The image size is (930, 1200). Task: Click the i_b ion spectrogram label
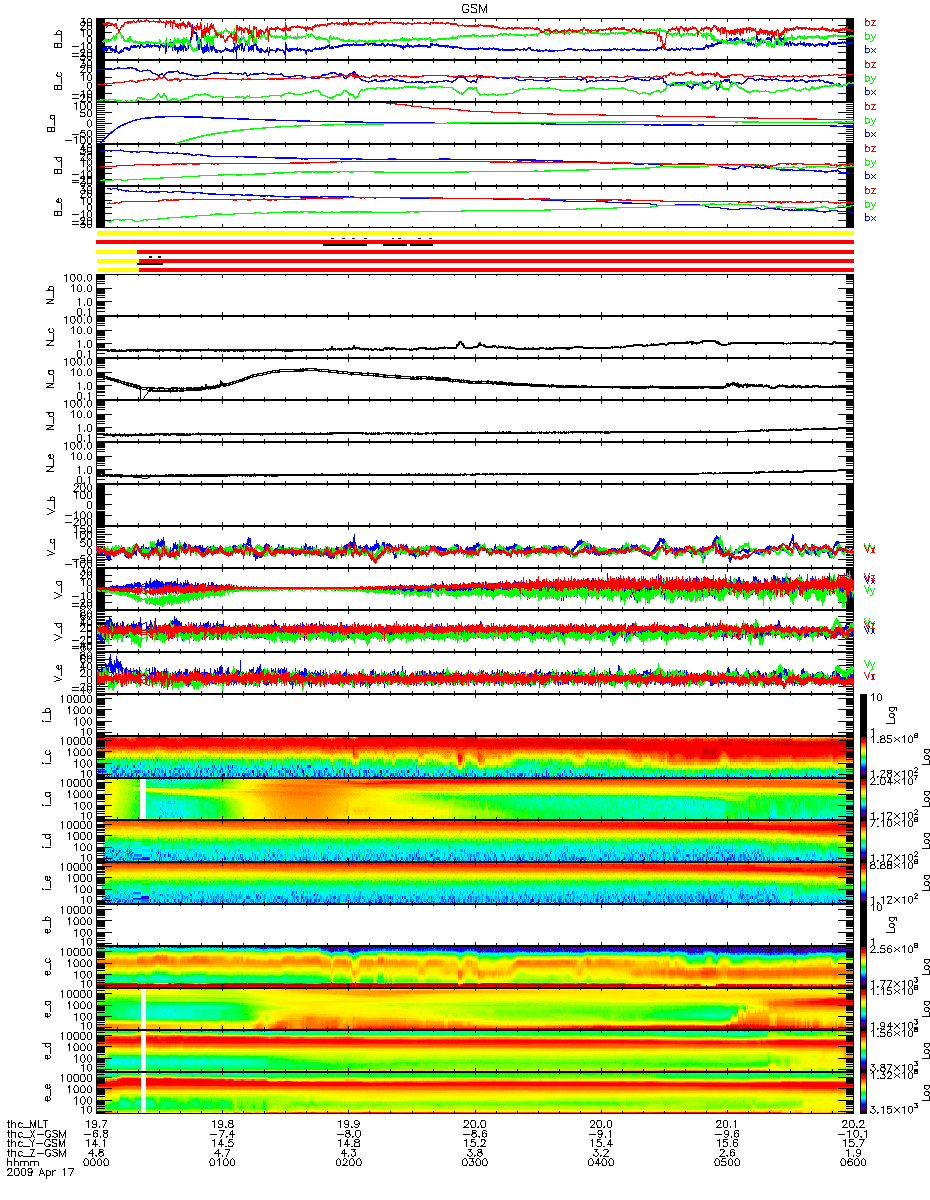(x=46, y=716)
